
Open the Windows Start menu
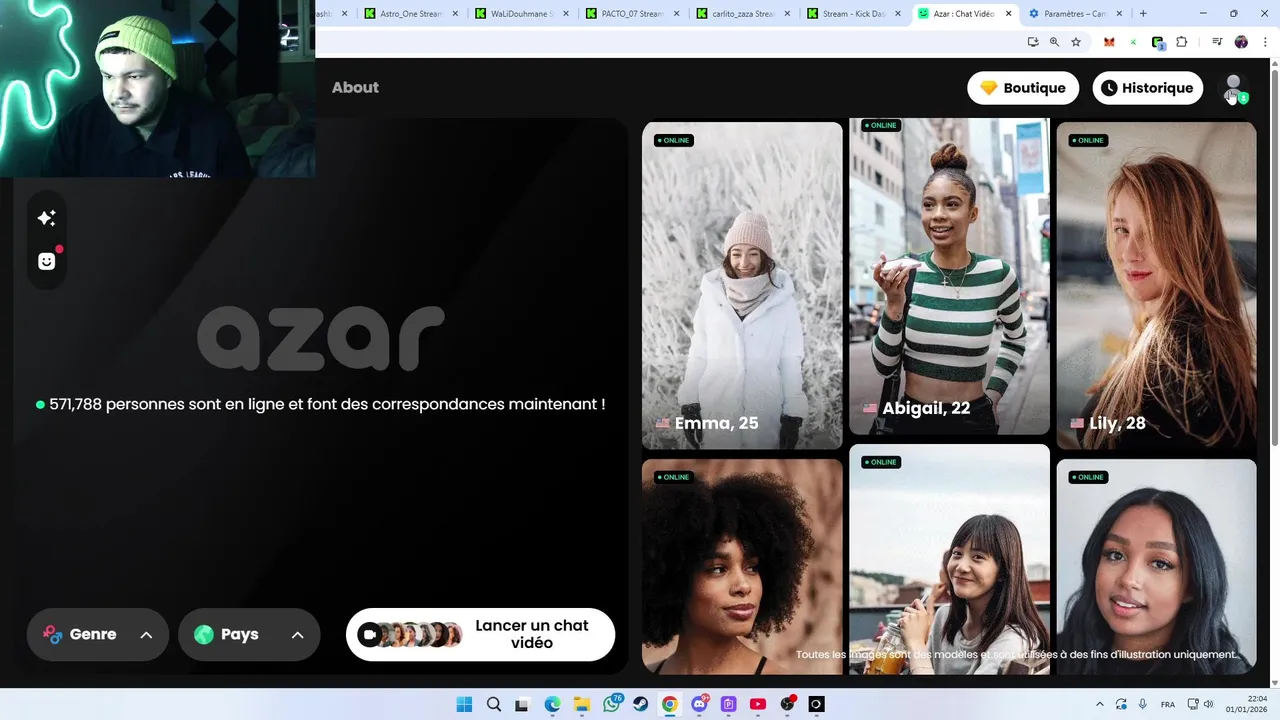464,704
